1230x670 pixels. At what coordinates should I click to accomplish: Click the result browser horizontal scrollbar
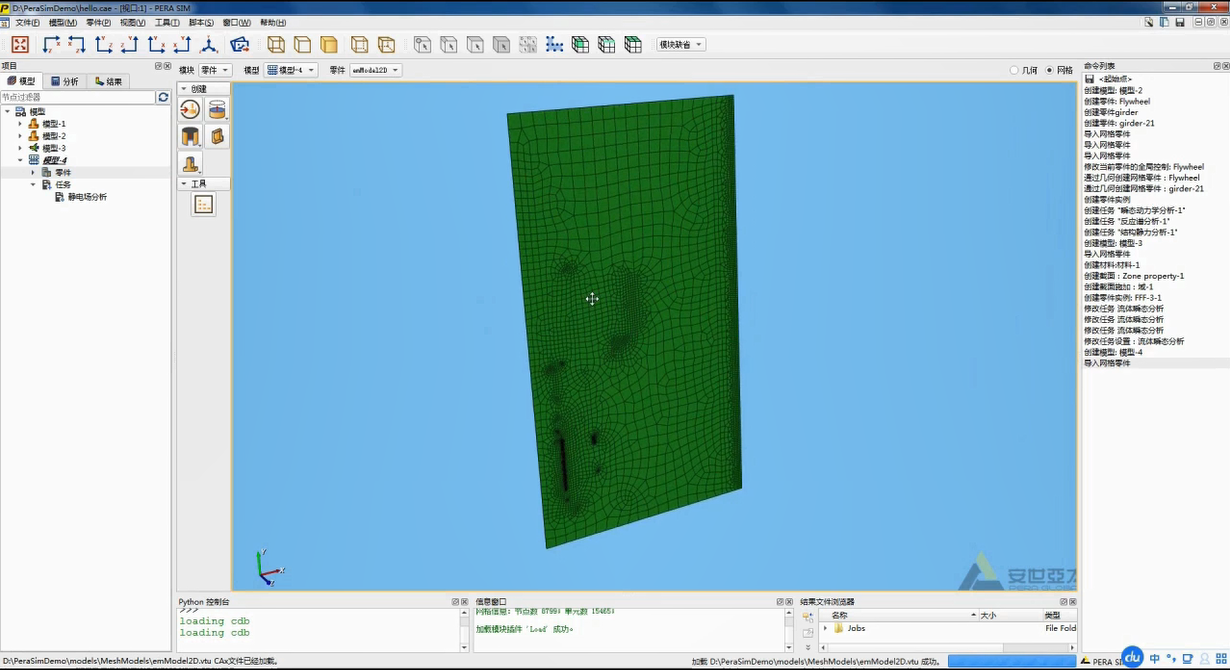[x=947, y=648]
